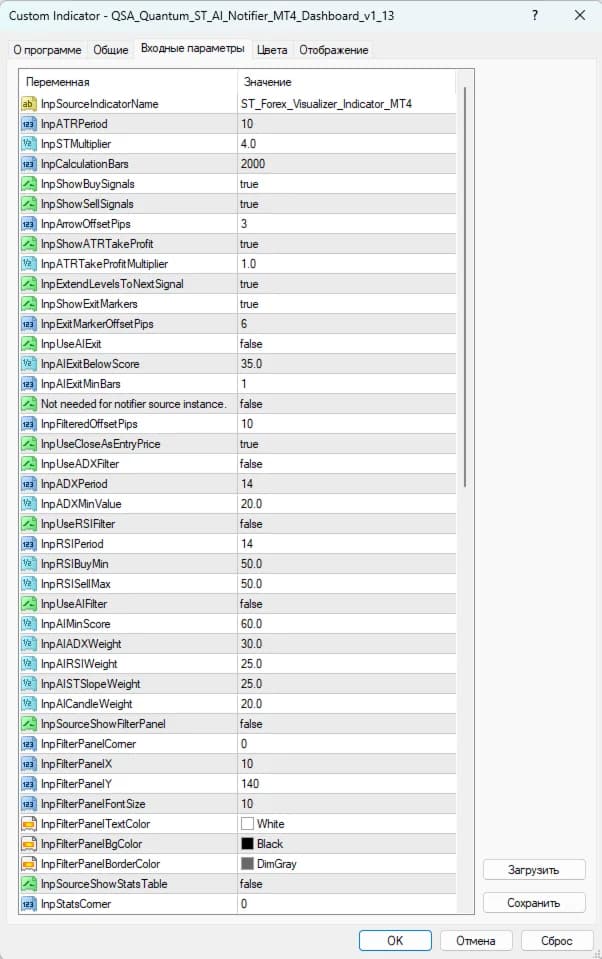This screenshot has width=602, height=959.
Task: Click the bool icon beside InpUseADXFilter
Action: (x=28, y=464)
